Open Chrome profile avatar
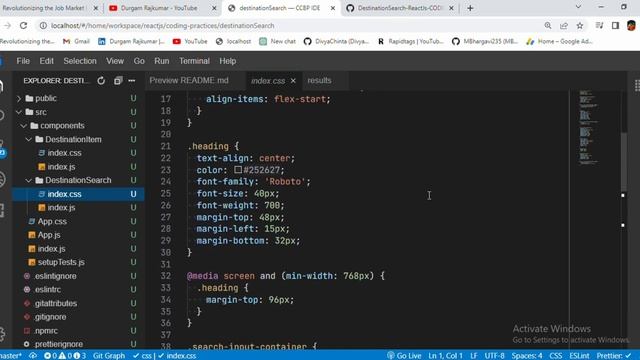 631,26
